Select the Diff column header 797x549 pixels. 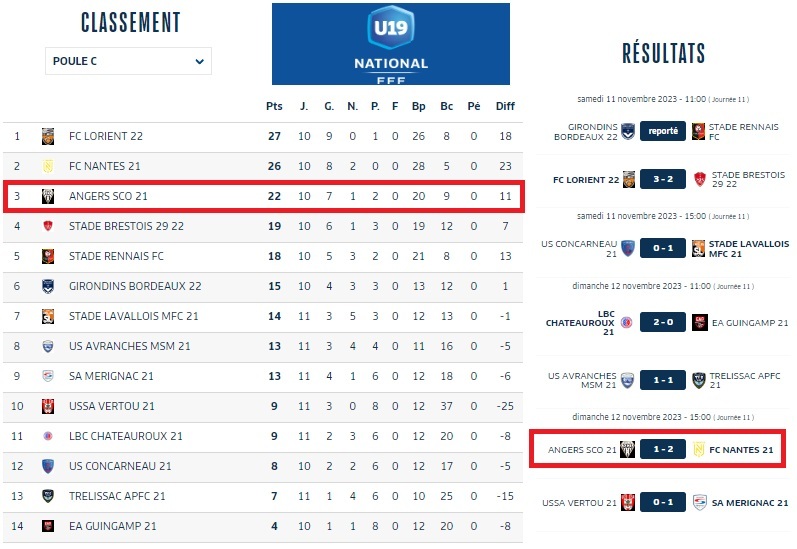[505, 106]
